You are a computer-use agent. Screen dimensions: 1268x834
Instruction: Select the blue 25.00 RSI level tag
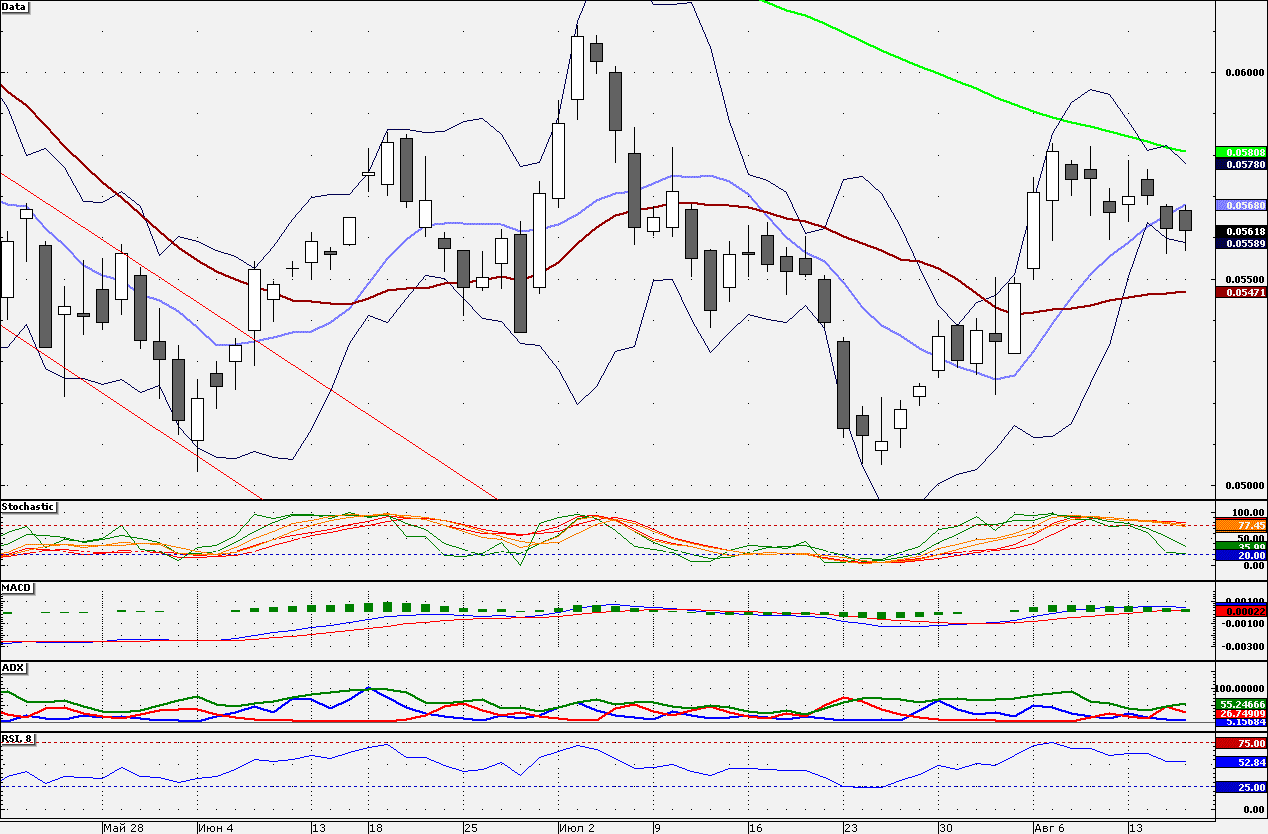pos(1241,787)
